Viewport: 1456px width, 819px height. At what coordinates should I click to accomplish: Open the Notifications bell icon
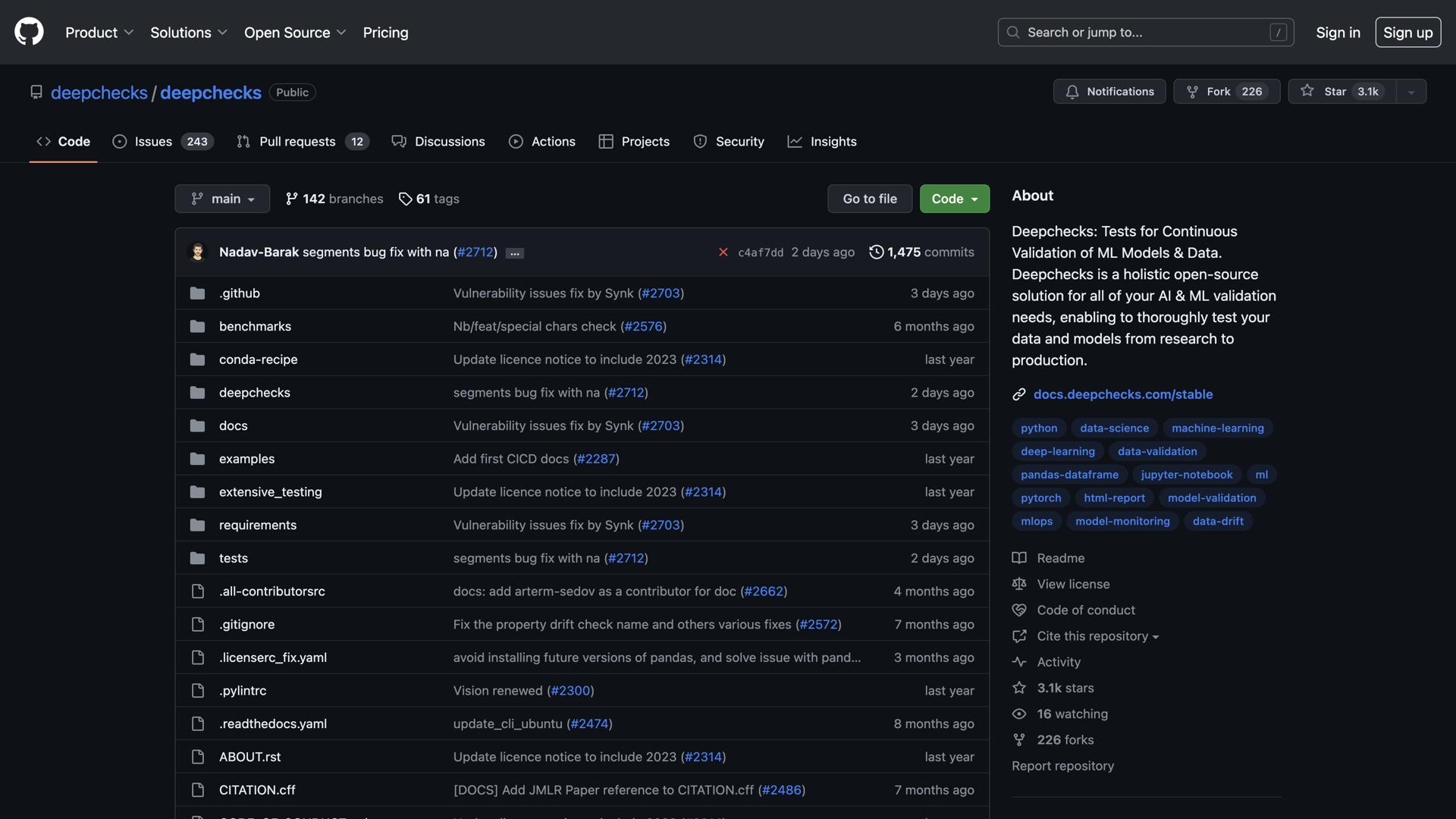click(x=1072, y=91)
